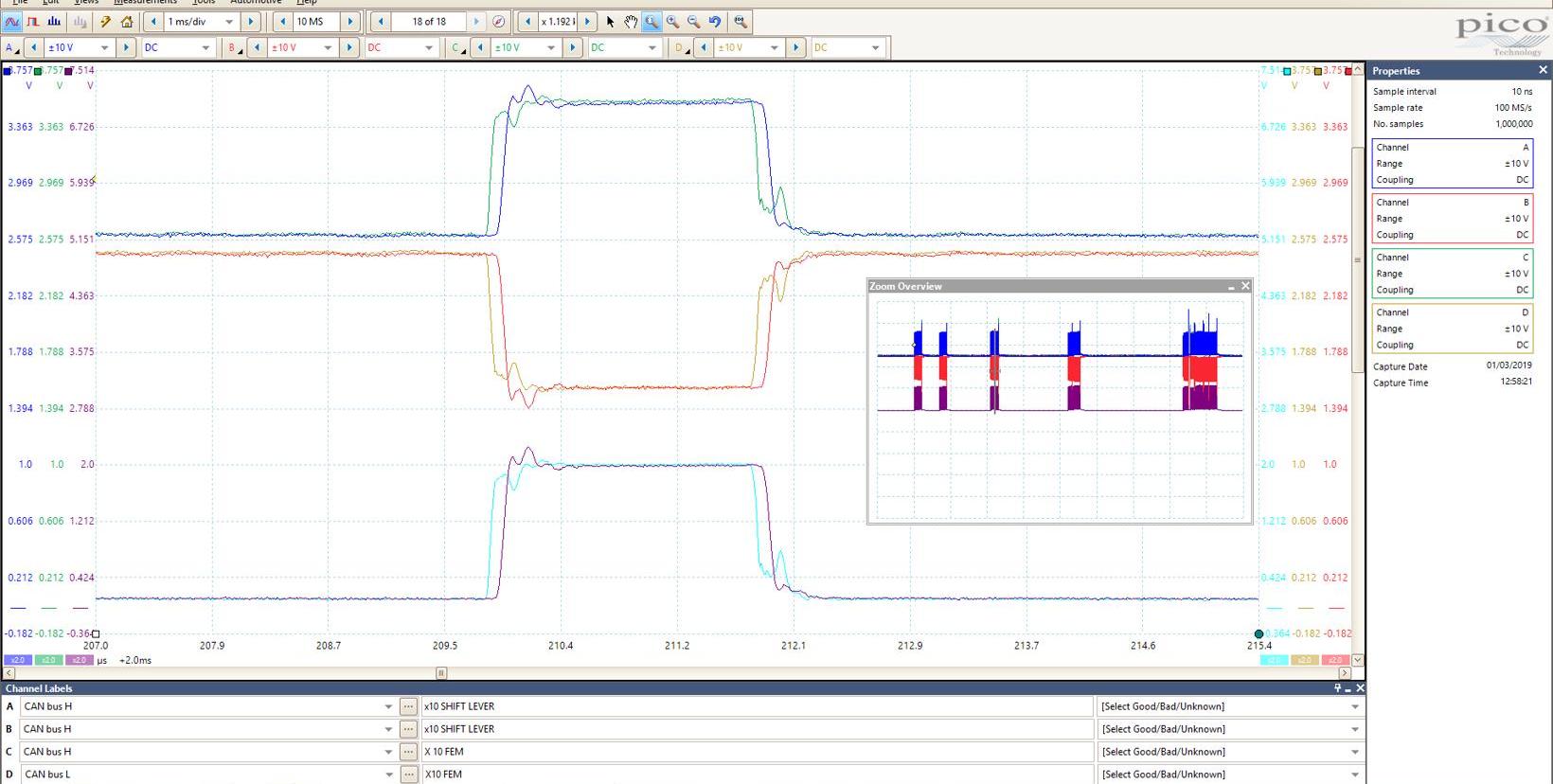Click the blue x2.0 axis zoom button
This screenshot has width=1553, height=784.
[17, 660]
